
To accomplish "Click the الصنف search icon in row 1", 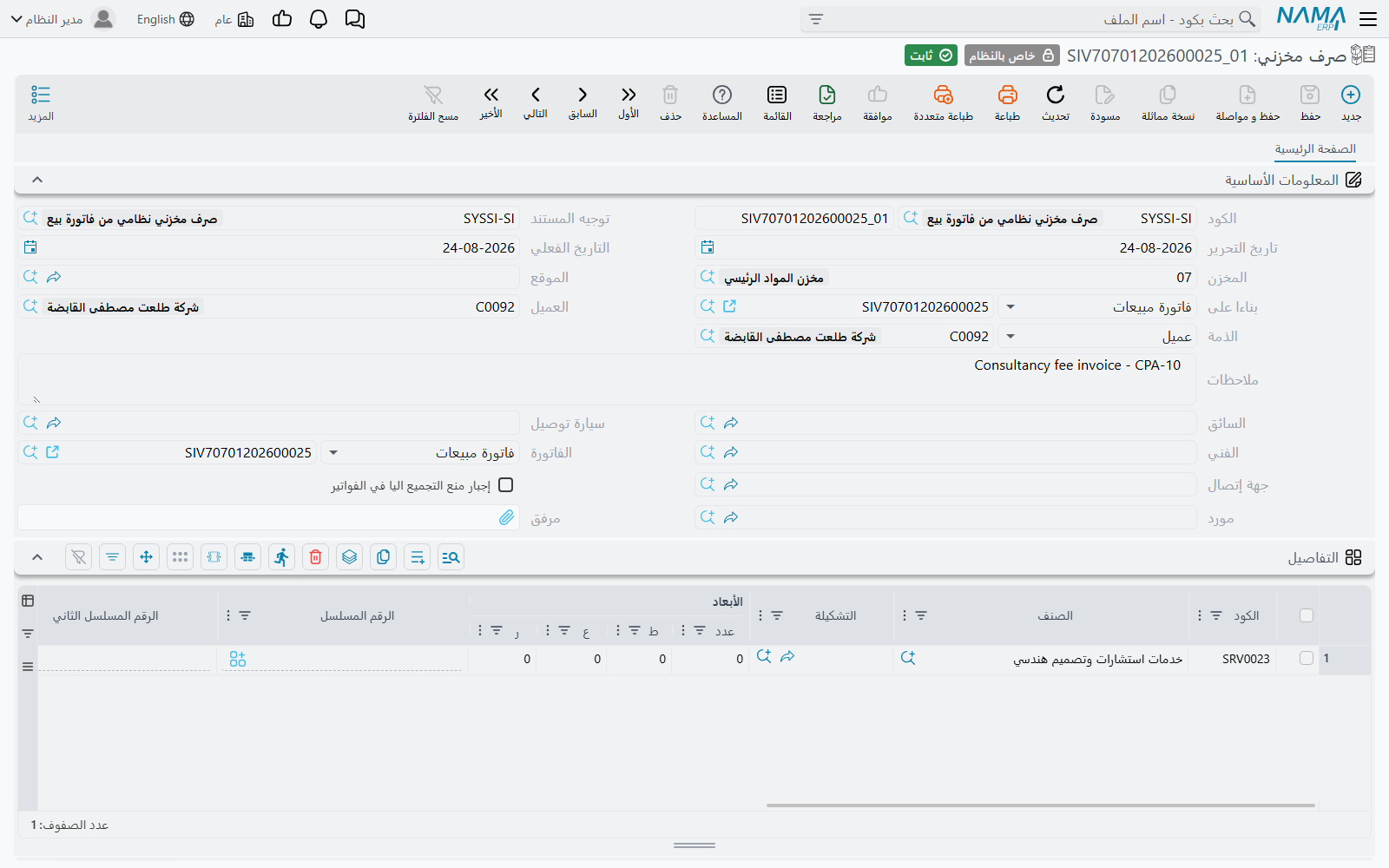I will [908, 658].
